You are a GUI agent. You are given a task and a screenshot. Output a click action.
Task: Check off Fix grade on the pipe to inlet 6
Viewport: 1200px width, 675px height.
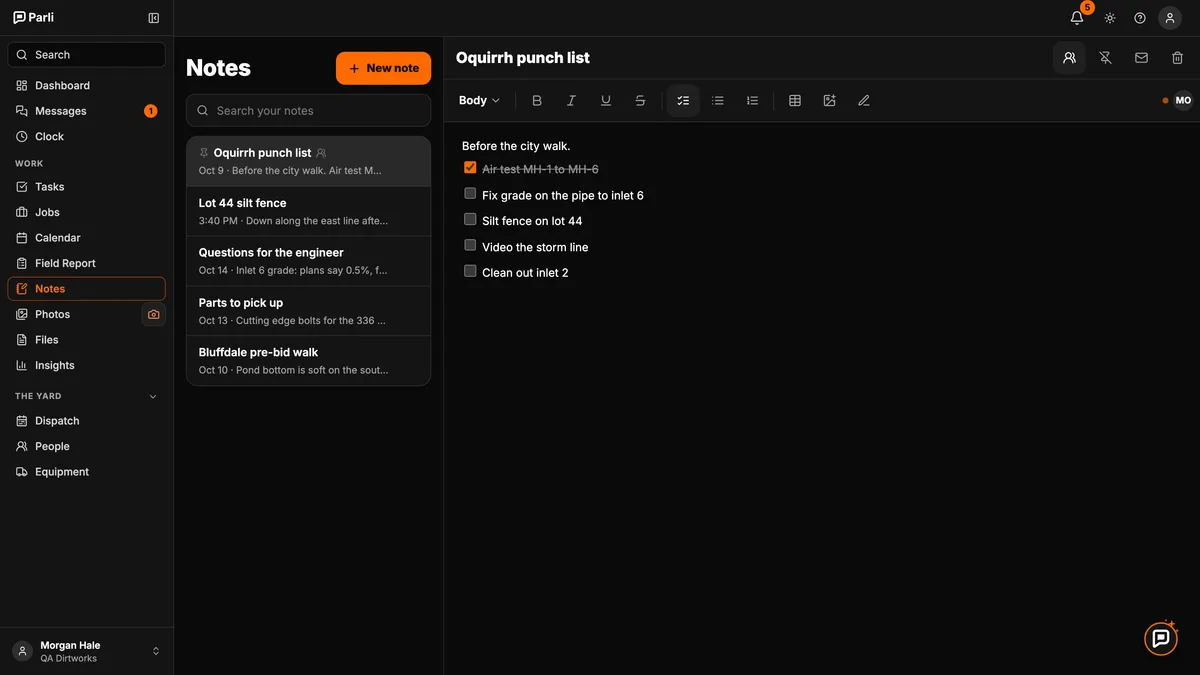(x=470, y=194)
